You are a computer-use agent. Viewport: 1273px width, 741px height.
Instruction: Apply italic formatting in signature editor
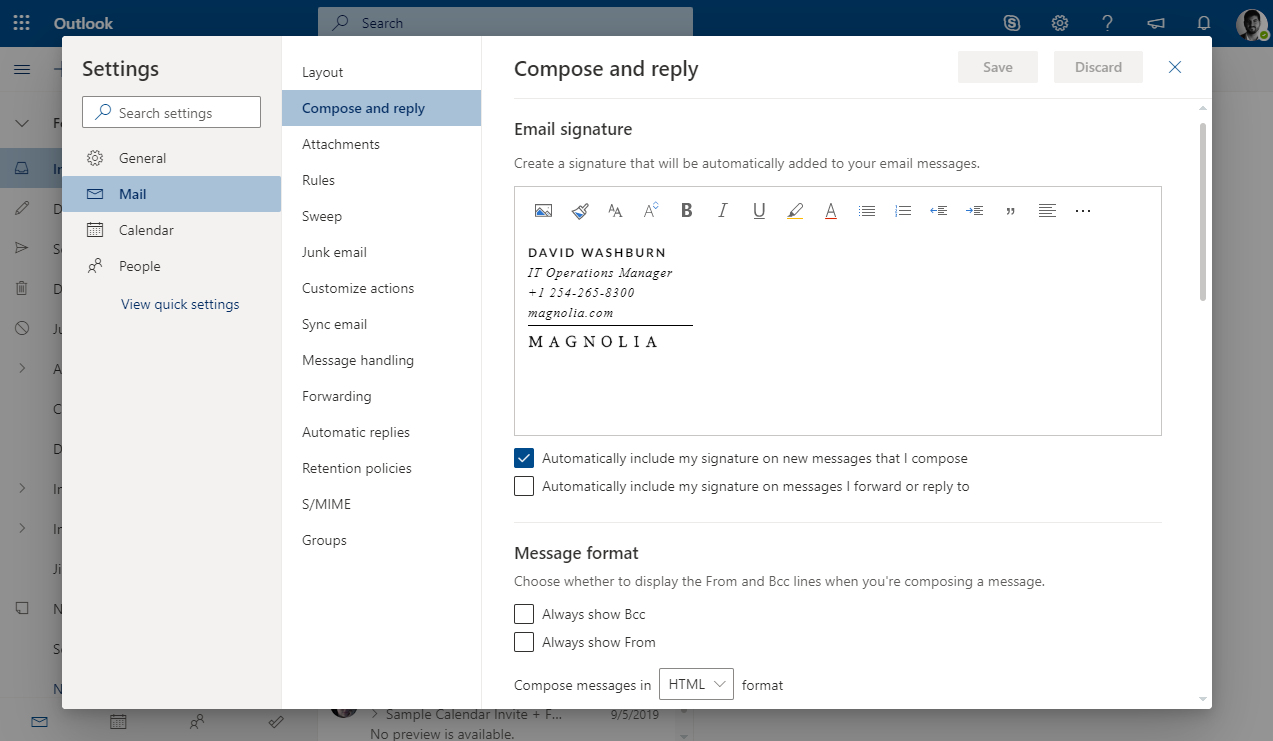pos(722,211)
